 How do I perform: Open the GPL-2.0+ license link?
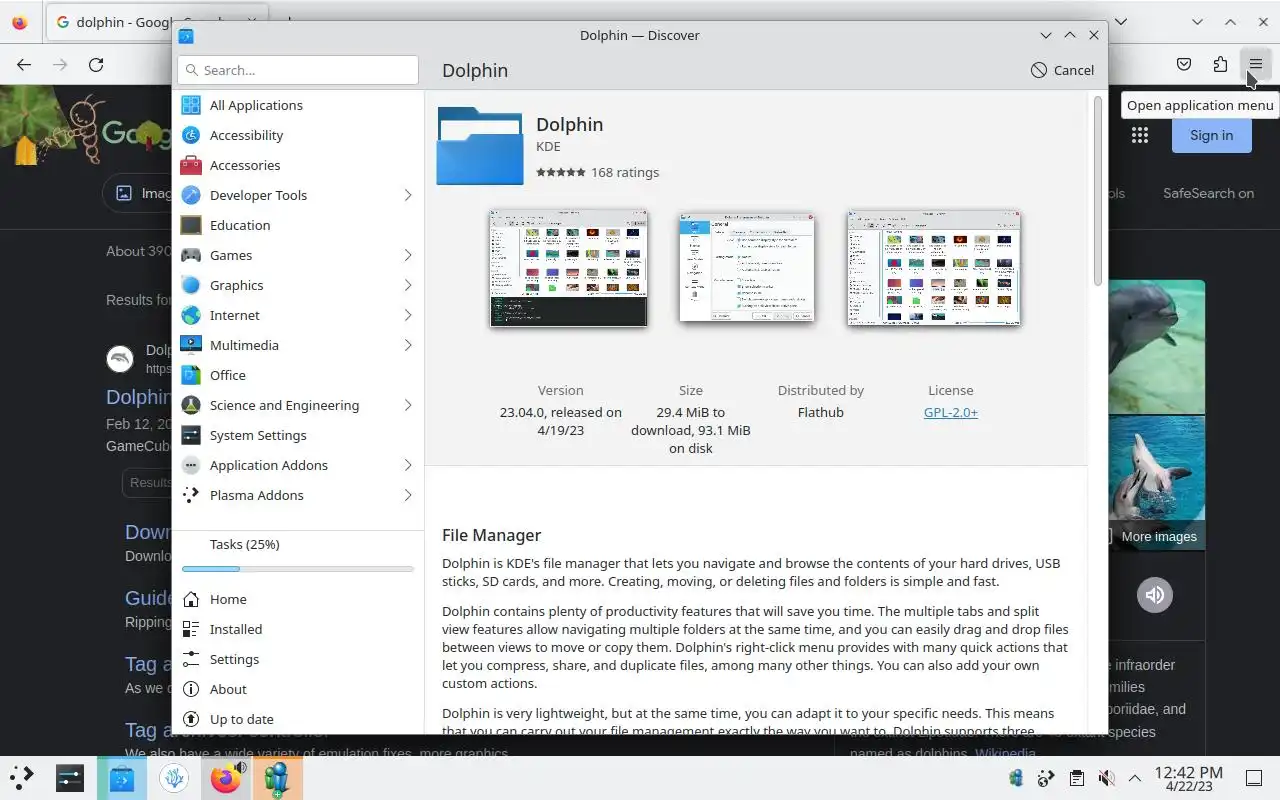click(x=951, y=412)
